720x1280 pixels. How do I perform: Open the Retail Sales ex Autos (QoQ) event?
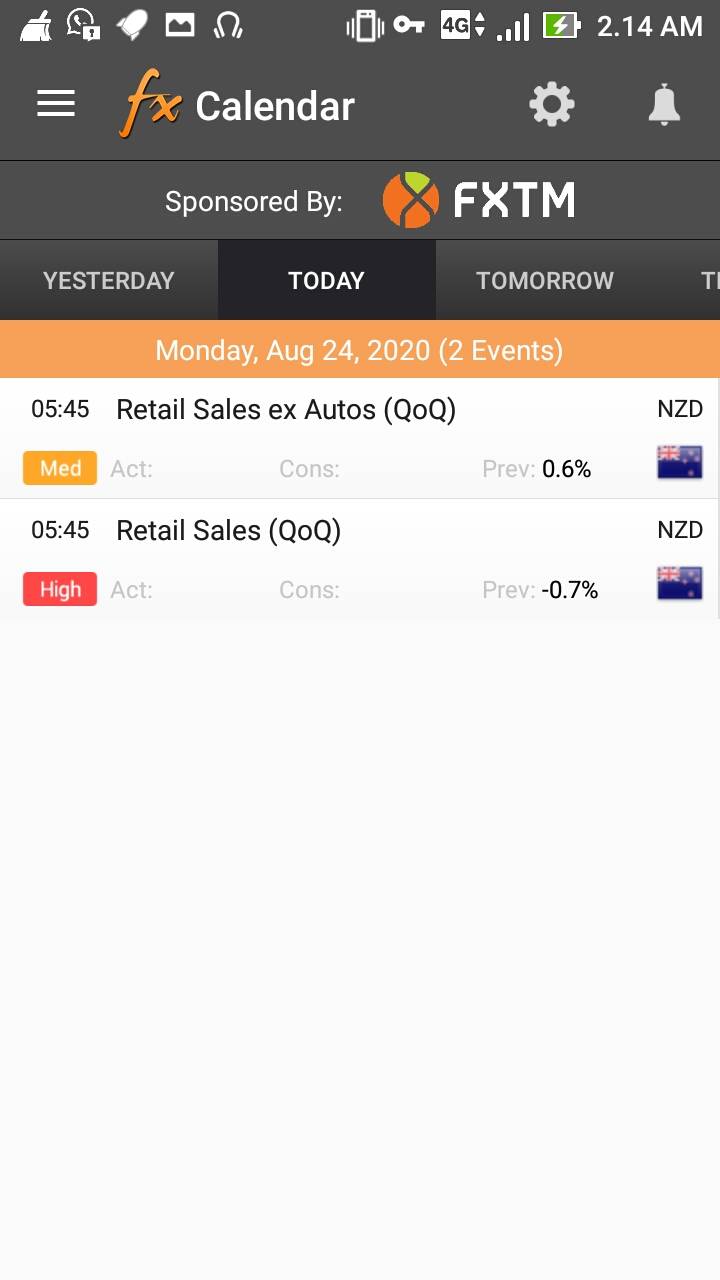tap(286, 410)
